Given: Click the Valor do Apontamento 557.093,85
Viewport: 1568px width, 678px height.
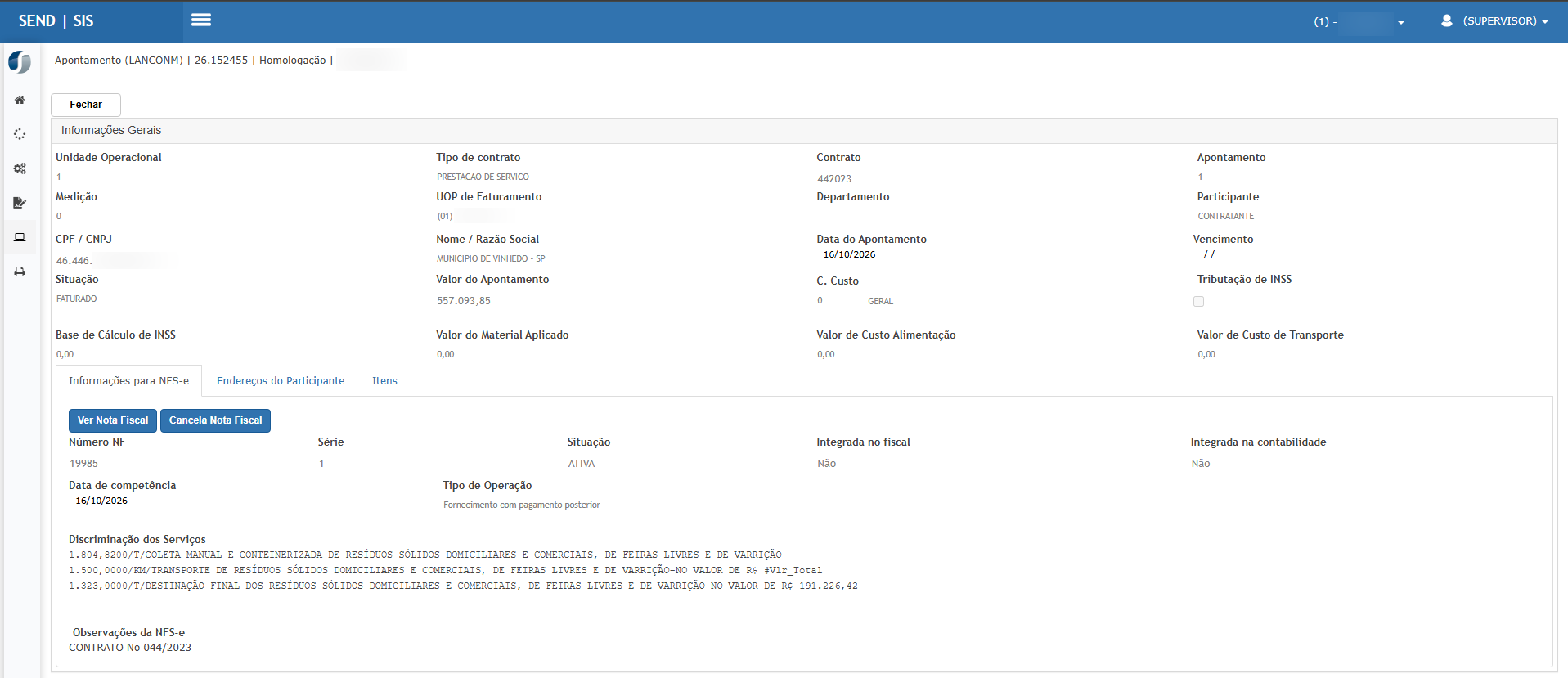Looking at the screenshot, I should tap(464, 301).
